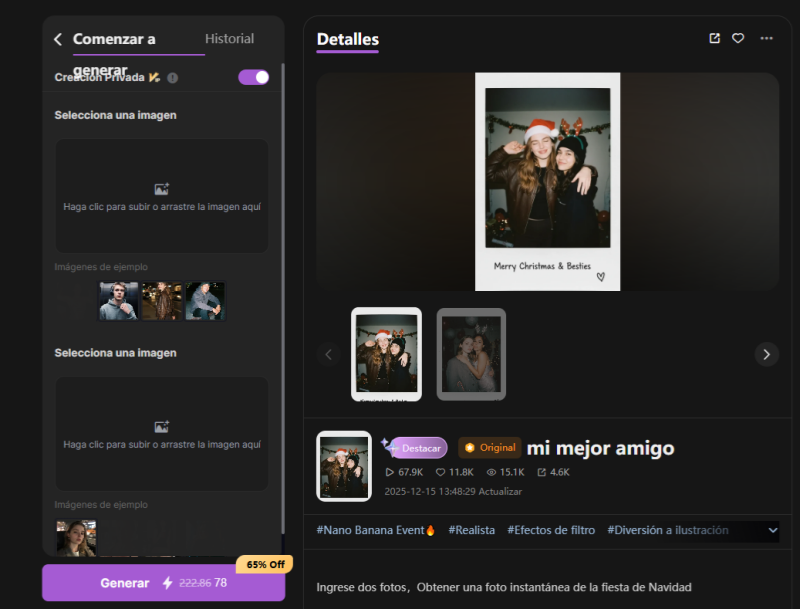Click the right arrow to see more images
The height and width of the screenshot is (609, 800).
pyautogui.click(x=767, y=354)
